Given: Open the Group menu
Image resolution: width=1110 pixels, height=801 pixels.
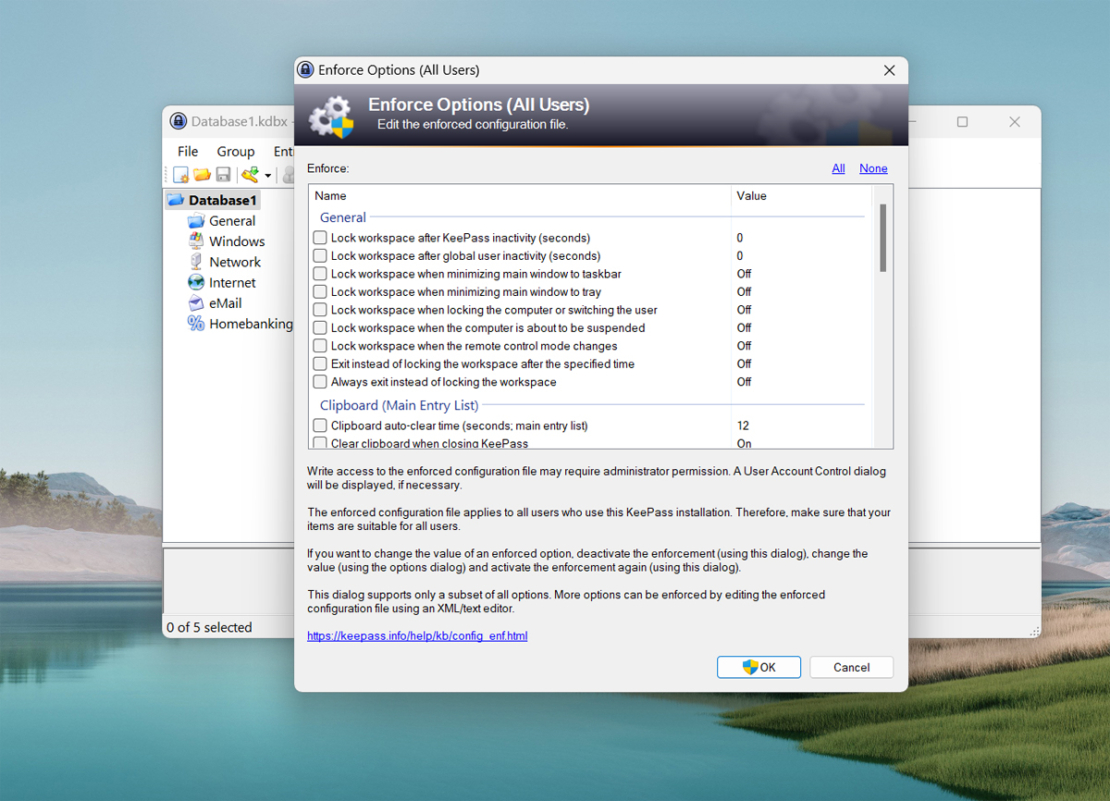Looking at the screenshot, I should (x=236, y=151).
